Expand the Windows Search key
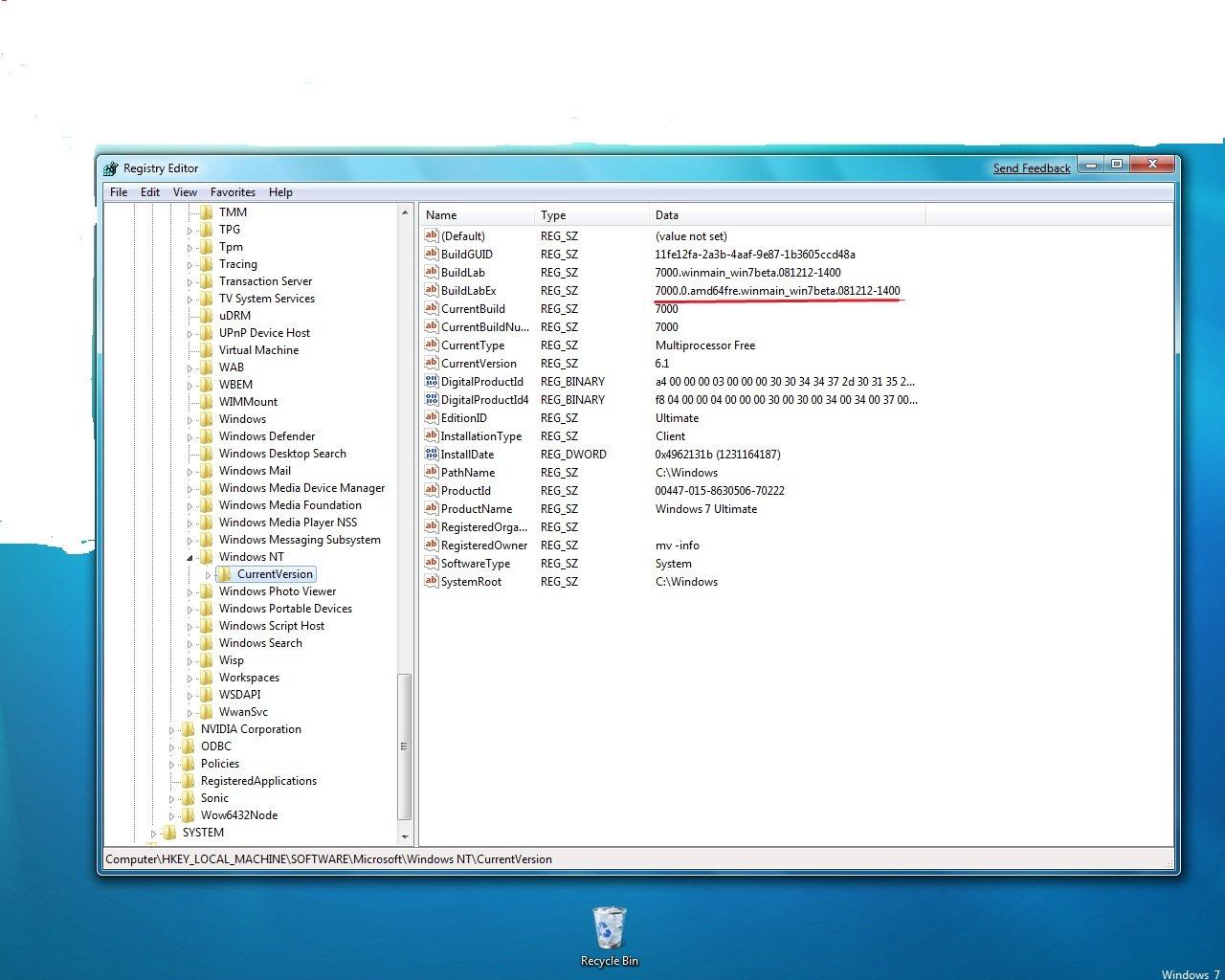The height and width of the screenshot is (980, 1225). 189,643
